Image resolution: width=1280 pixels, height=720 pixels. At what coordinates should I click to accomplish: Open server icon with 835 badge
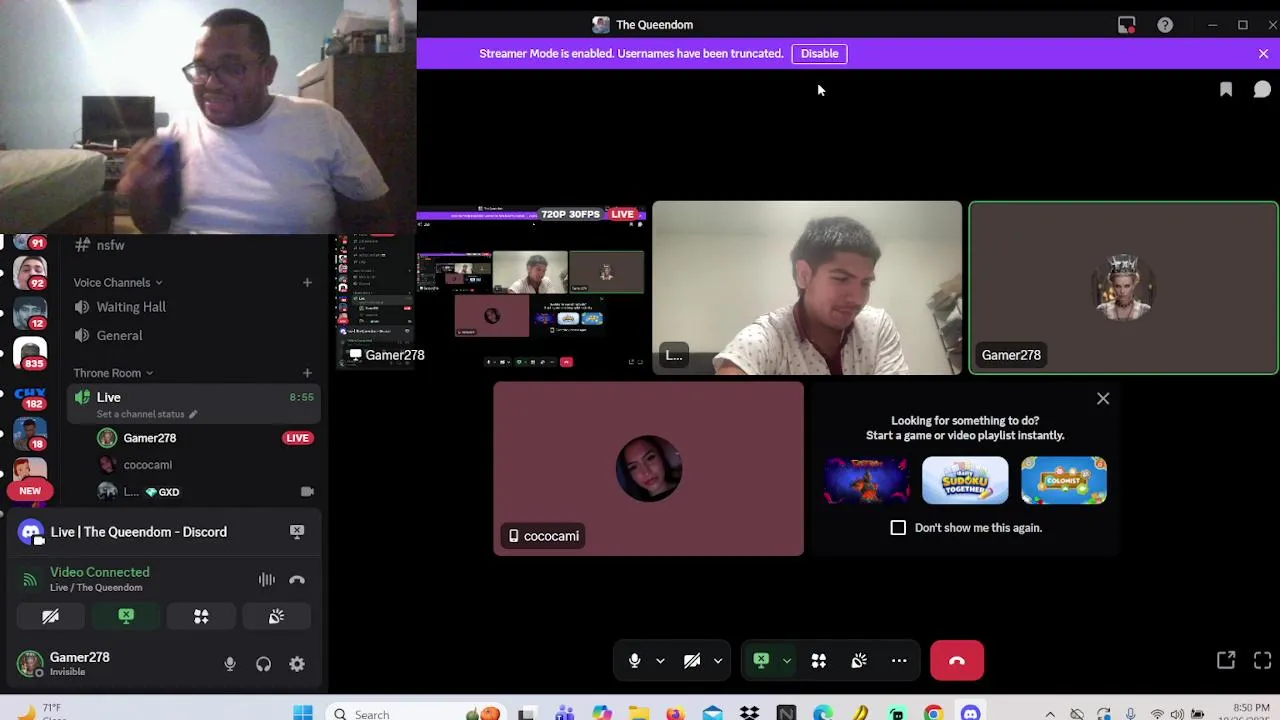30,354
